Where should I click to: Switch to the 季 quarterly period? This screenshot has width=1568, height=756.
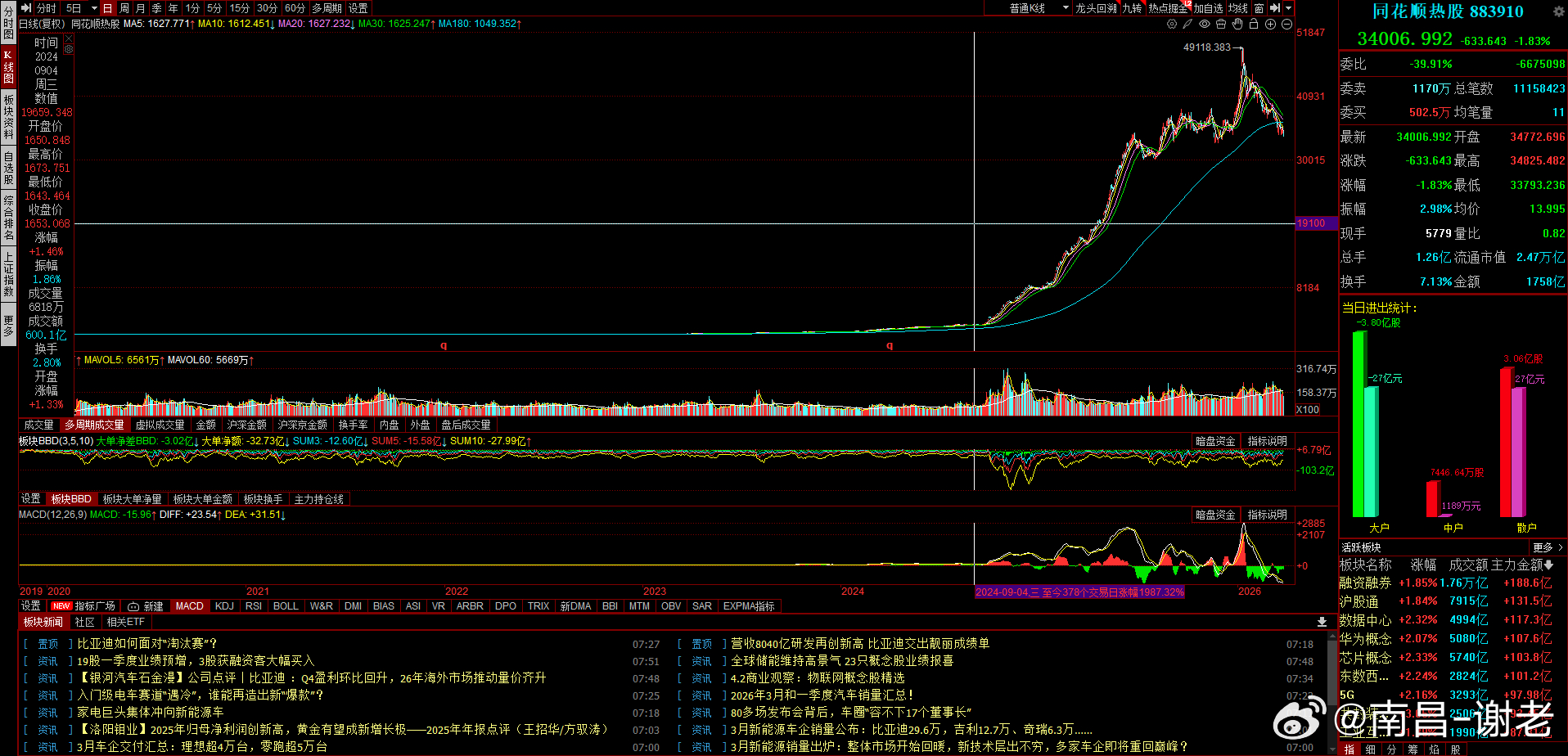click(156, 8)
